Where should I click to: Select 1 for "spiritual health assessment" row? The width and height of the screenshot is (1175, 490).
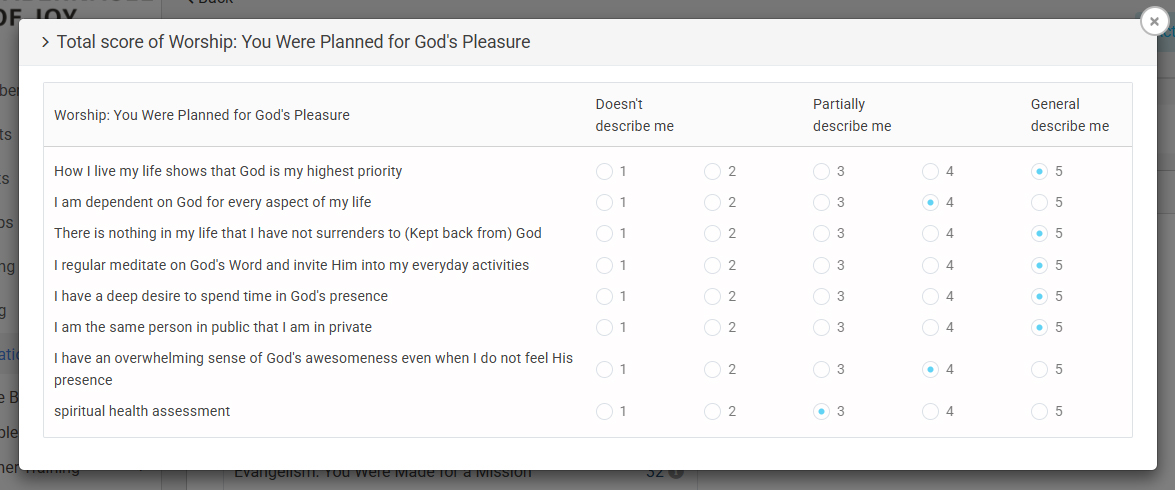(x=604, y=411)
